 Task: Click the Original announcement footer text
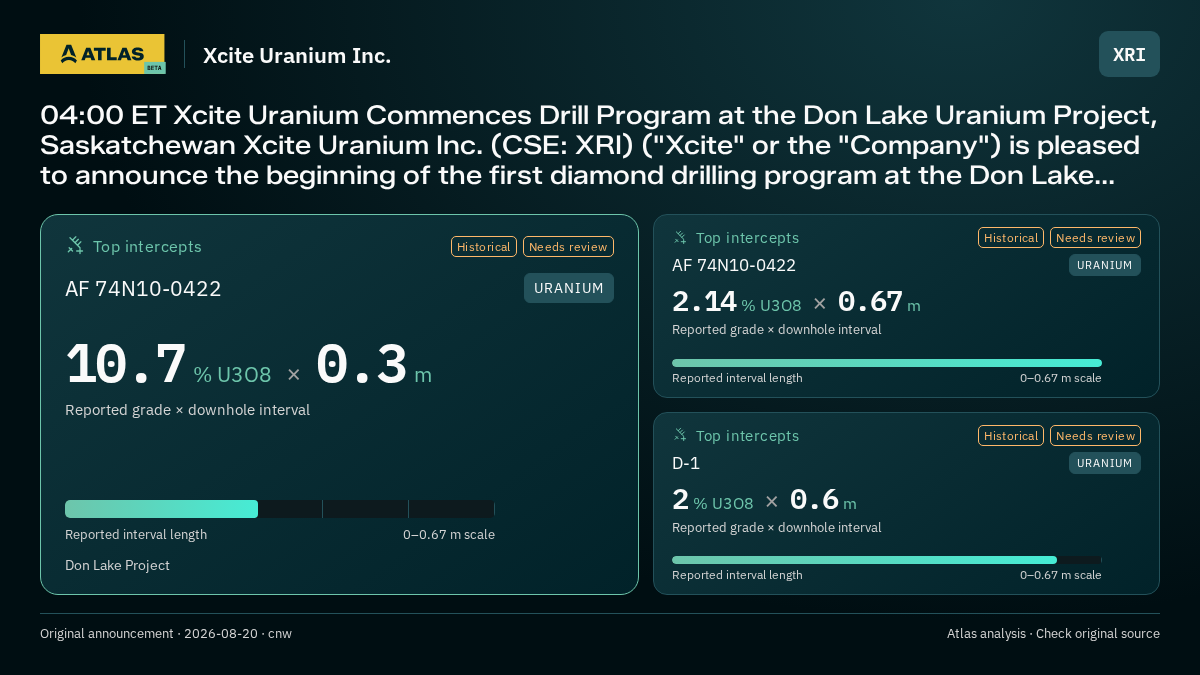pyautogui.click(x=166, y=634)
